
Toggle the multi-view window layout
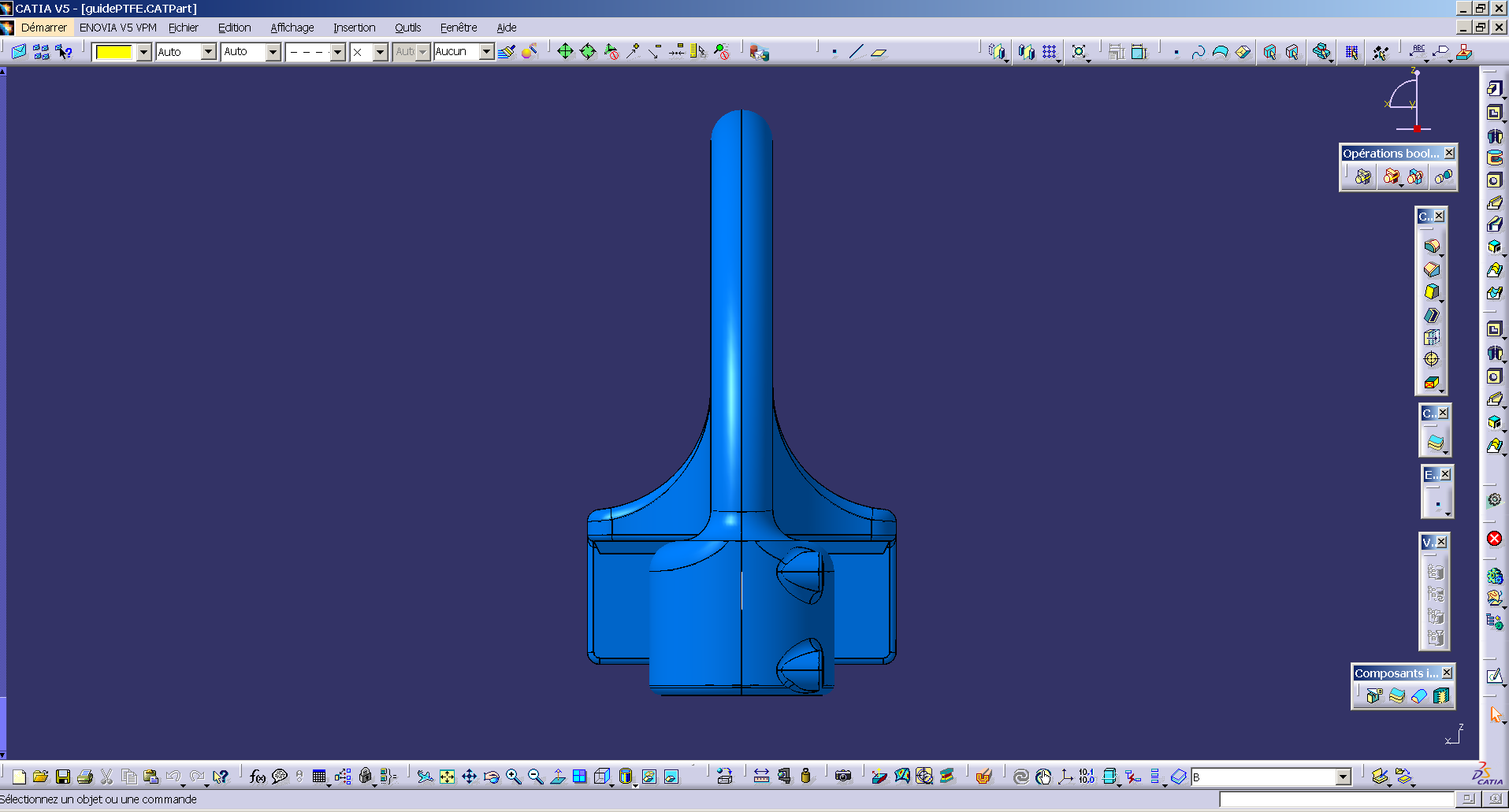tap(580, 777)
